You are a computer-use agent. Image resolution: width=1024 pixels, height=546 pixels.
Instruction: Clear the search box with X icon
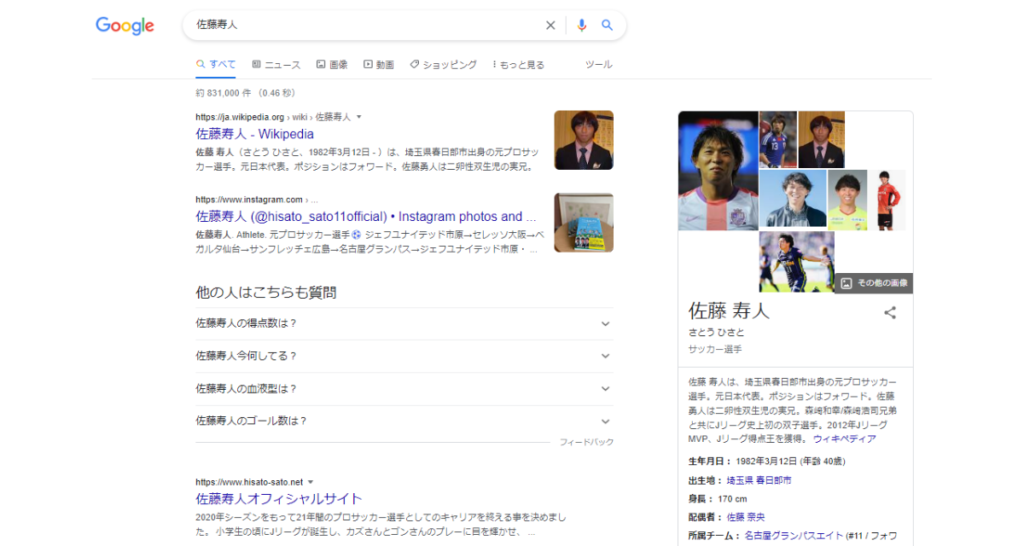pyautogui.click(x=550, y=26)
